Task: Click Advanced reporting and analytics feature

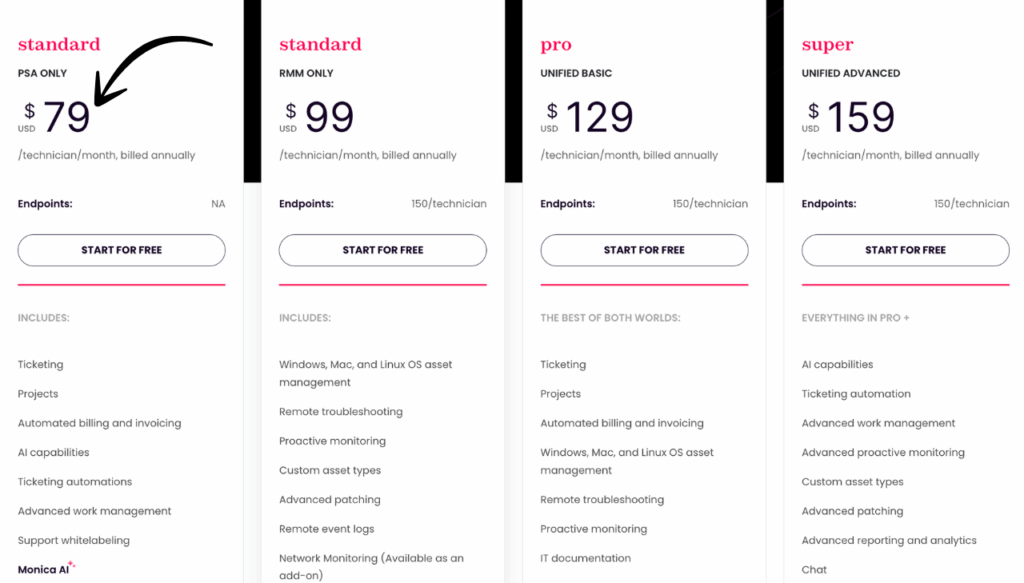Action: (889, 540)
